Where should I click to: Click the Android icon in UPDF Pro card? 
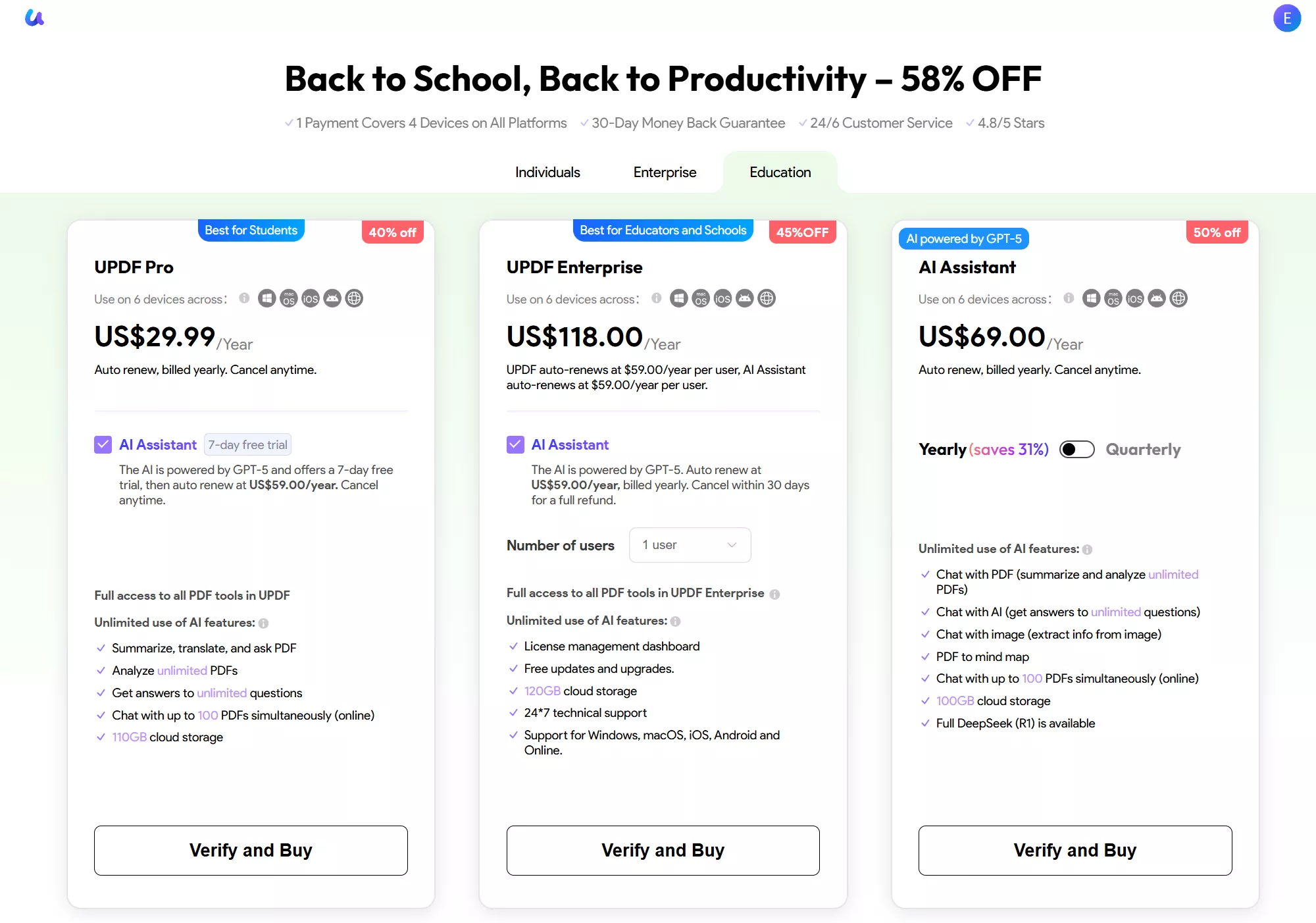(x=332, y=299)
